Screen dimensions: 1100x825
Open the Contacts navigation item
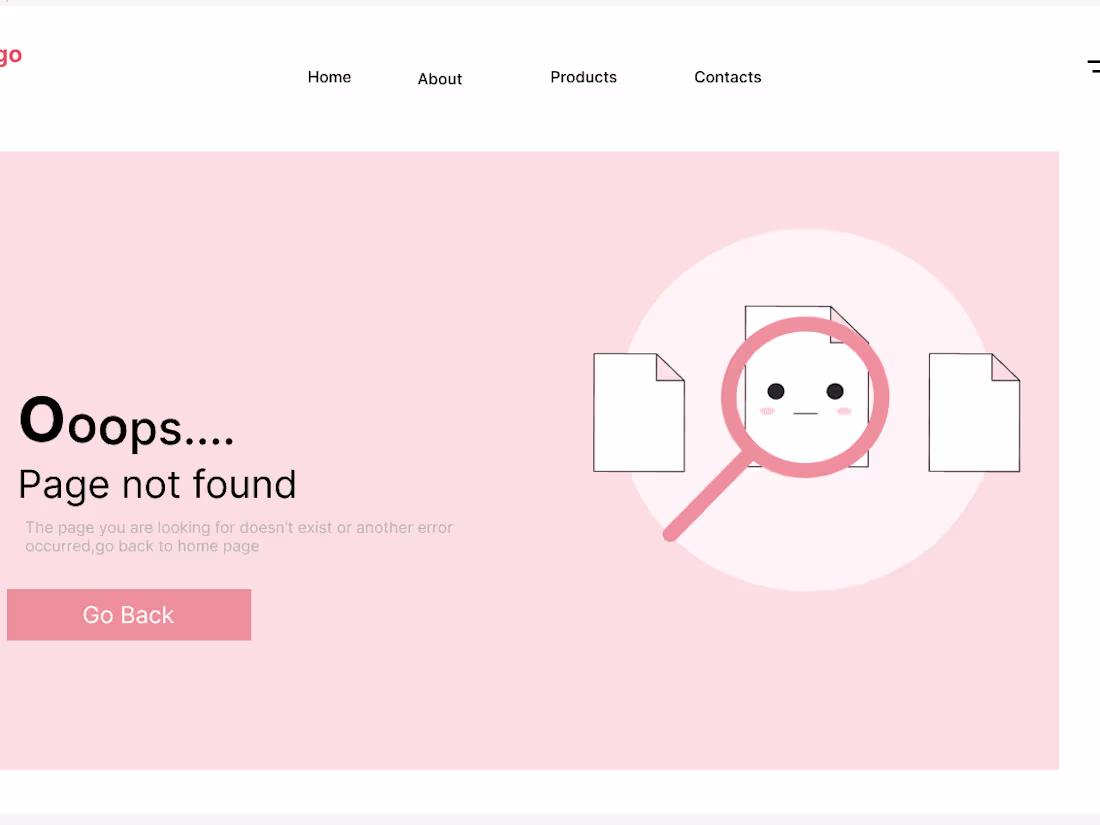[727, 77]
